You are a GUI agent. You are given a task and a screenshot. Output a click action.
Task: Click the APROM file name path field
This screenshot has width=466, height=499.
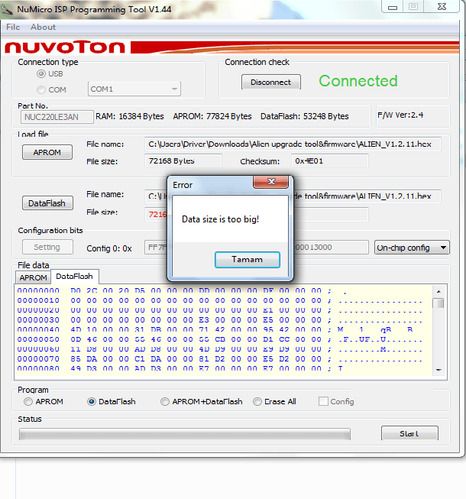[x=293, y=144]
